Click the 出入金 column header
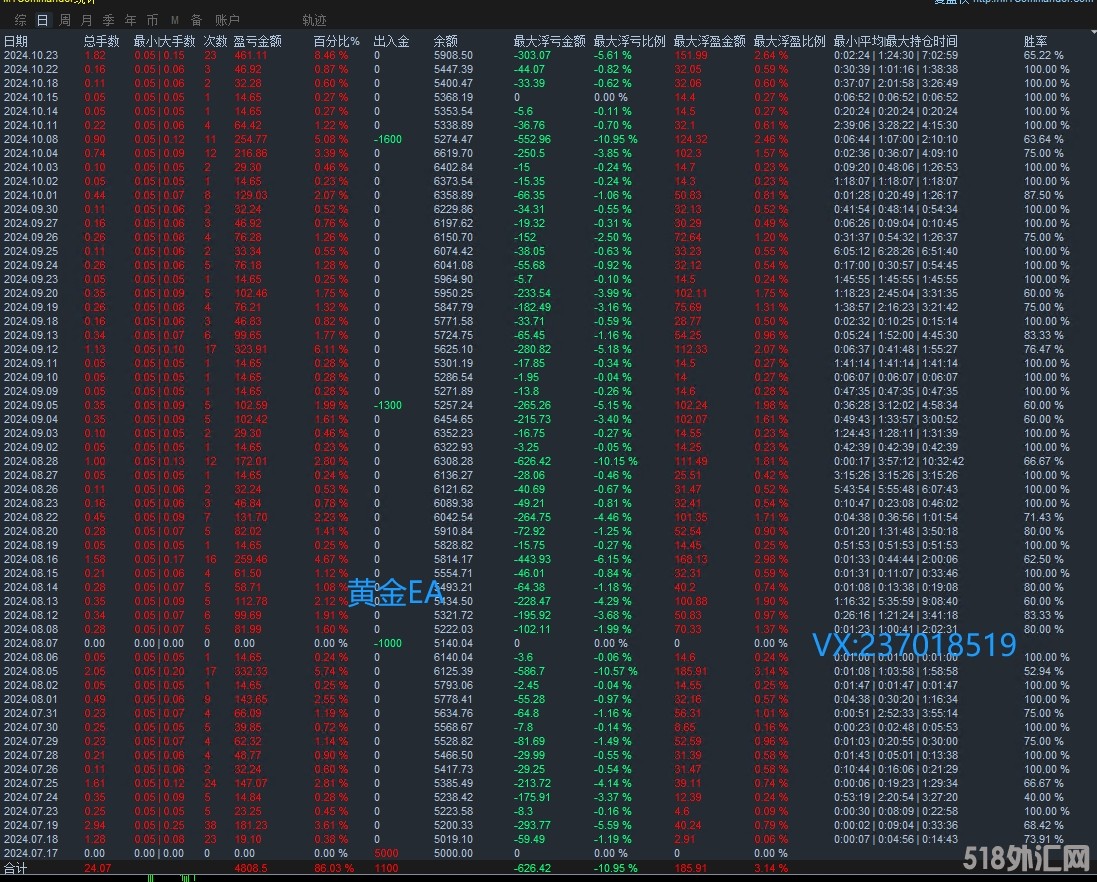Image resolution: width=1097 pixels, height=882 pixels. [391, 41]
